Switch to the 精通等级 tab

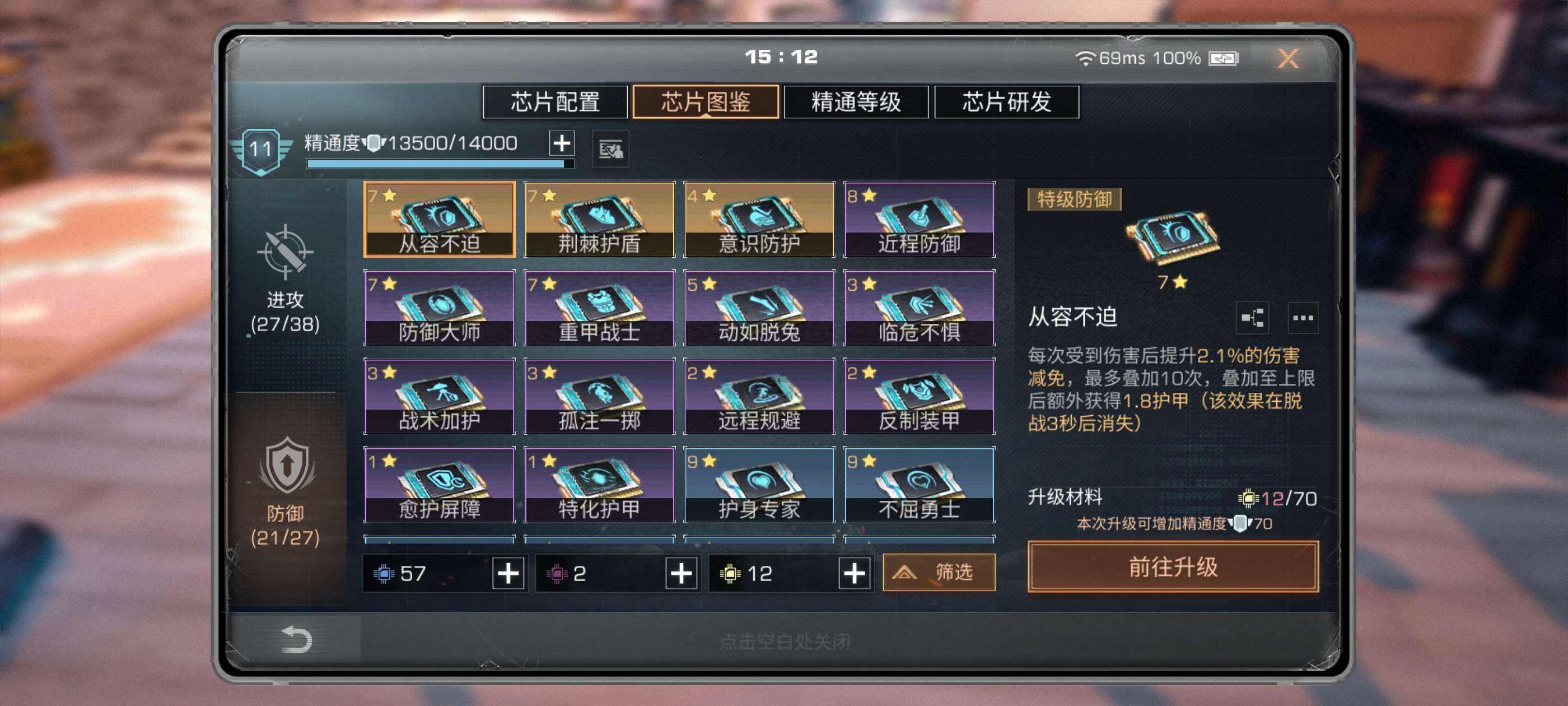tap(855, 102)
